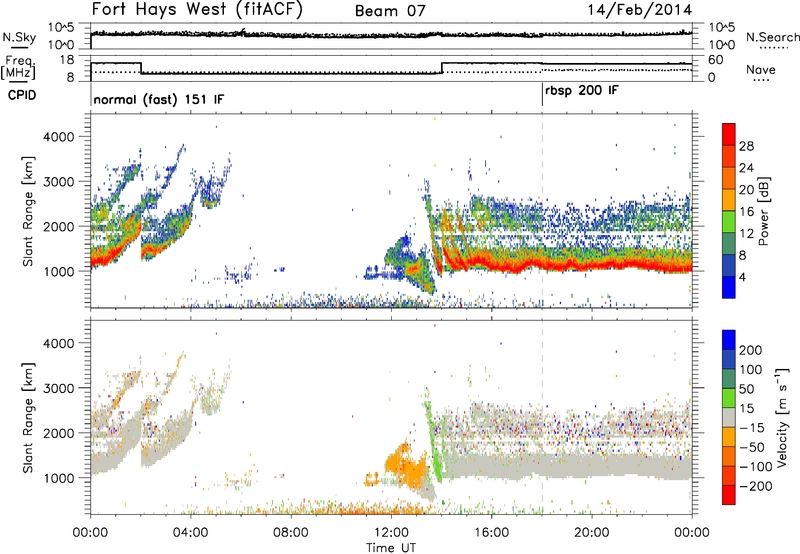This screenshot has width=800, height=554.
Task: Click the blue bottom segment of Power colorbar
Action: [729, 287]
